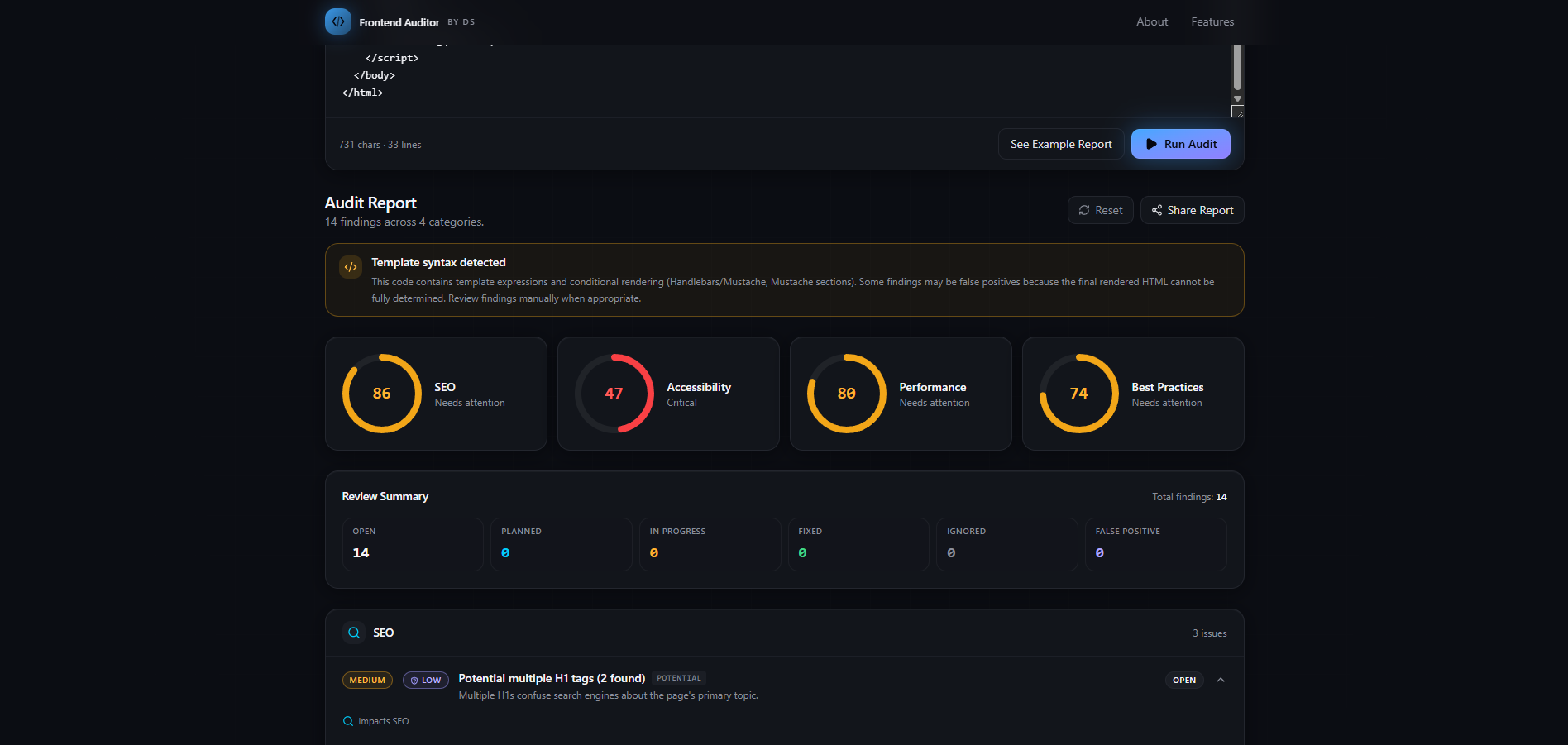
Task: Click the Performance score ring showing 80
Action: pos(847,394)
